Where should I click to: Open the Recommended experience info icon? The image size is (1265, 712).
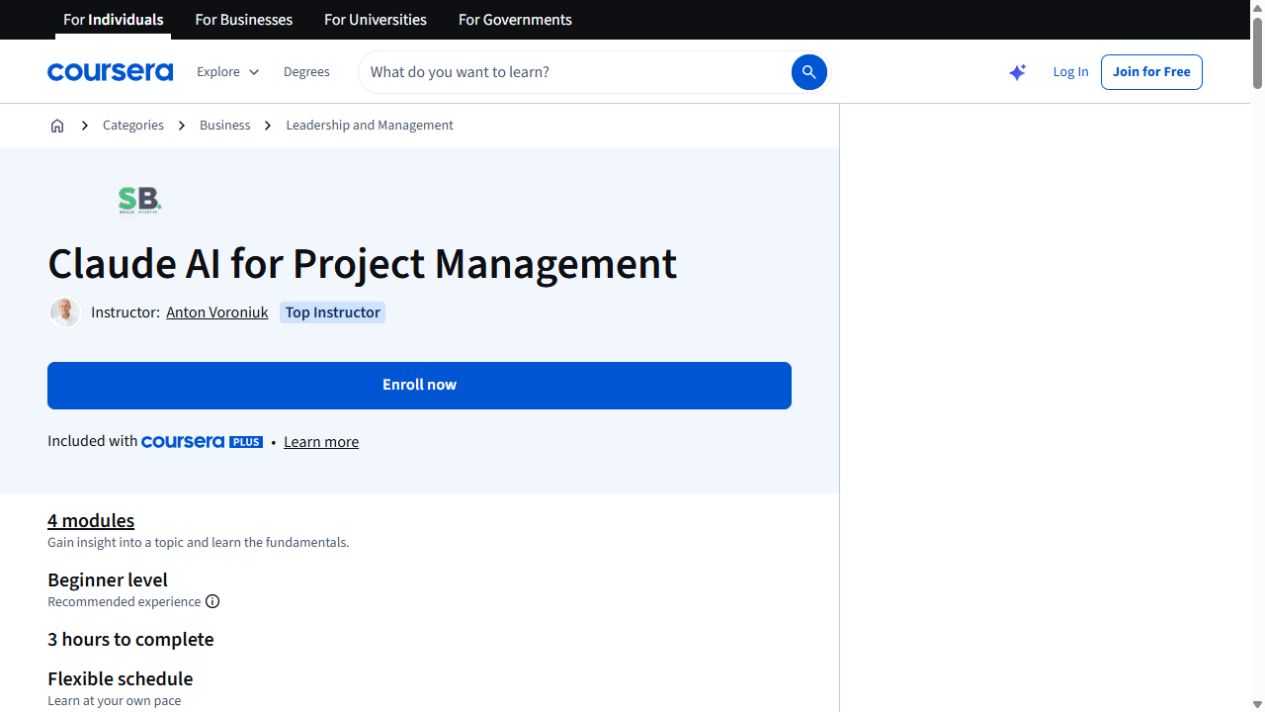tap(212, 601)
